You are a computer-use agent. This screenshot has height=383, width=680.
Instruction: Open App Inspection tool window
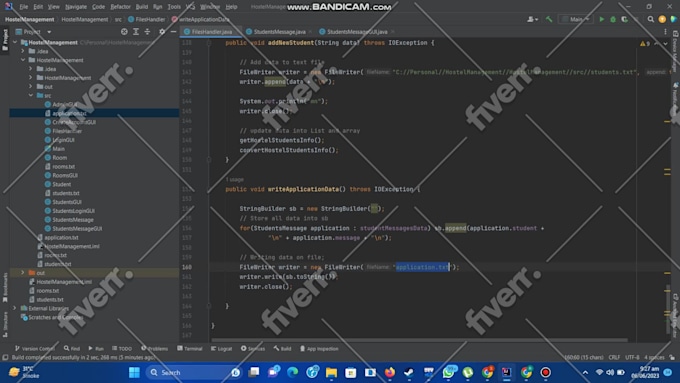(x=319, y=349)
